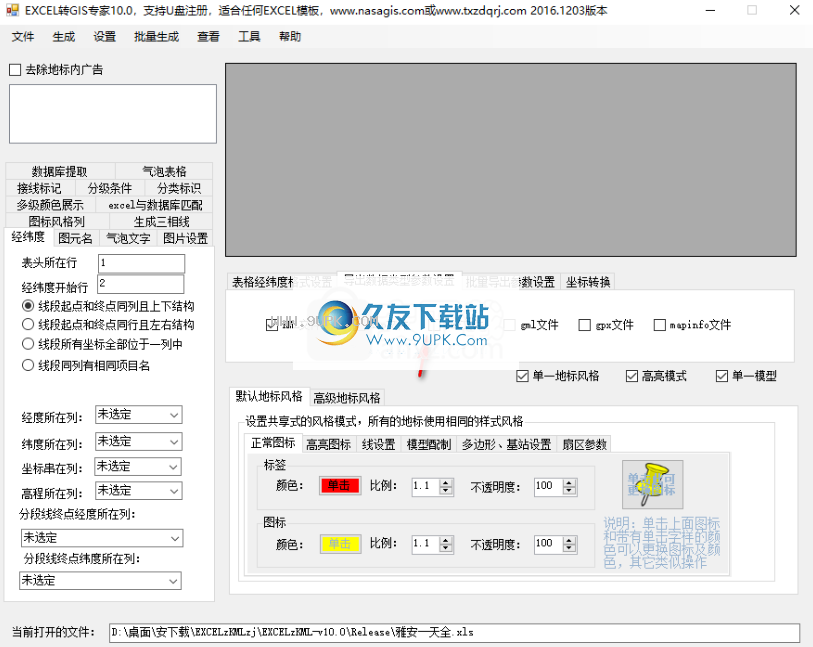Click red 标签 color swatch
Image resolution: width=813 pixels, height=647 pixels.
340,486
